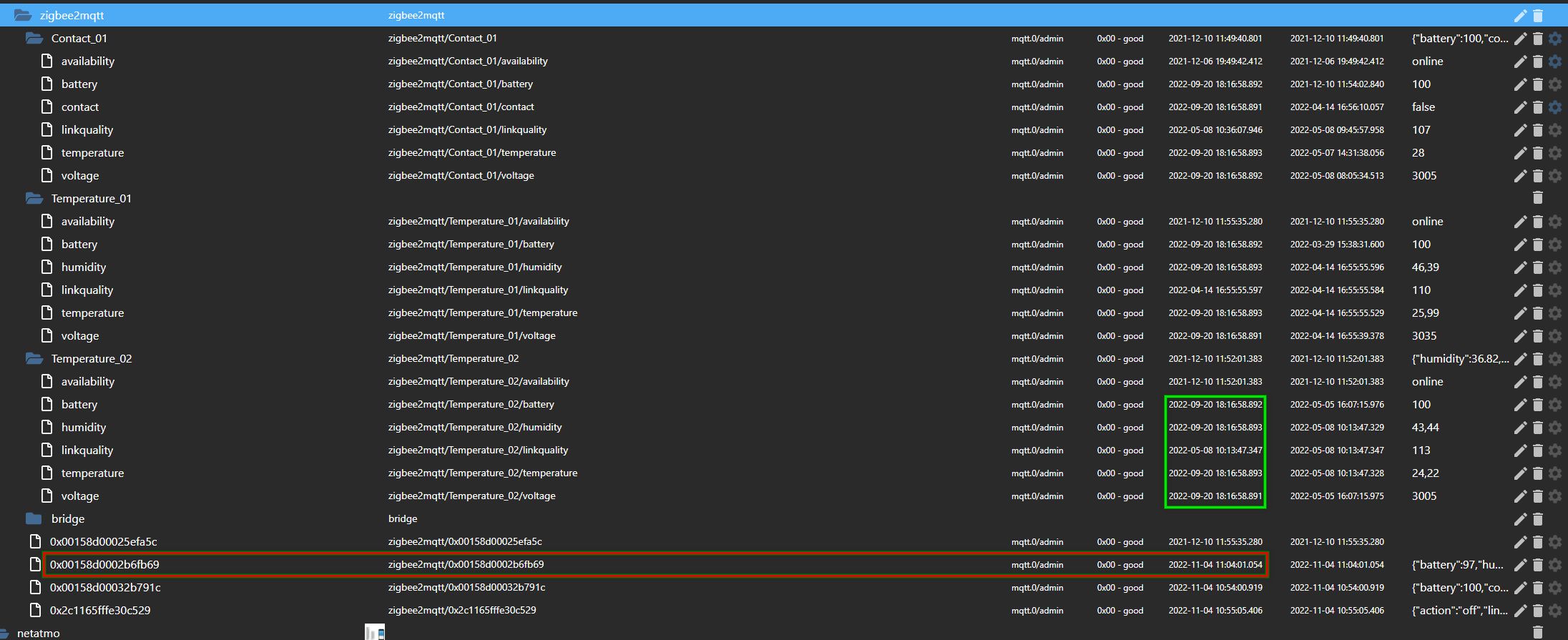Image resolution: width=1568 pixels, height=640 pixels.
Task: Edit the zigbee2mqtt root folder object
Action: (x=1520, y=16)
